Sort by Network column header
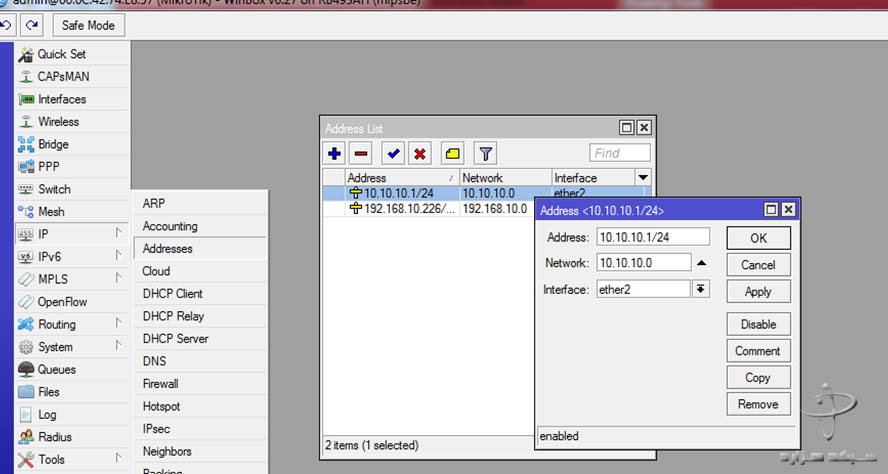The height and width of the screenshot is (474, 888). tap(505, 178)
